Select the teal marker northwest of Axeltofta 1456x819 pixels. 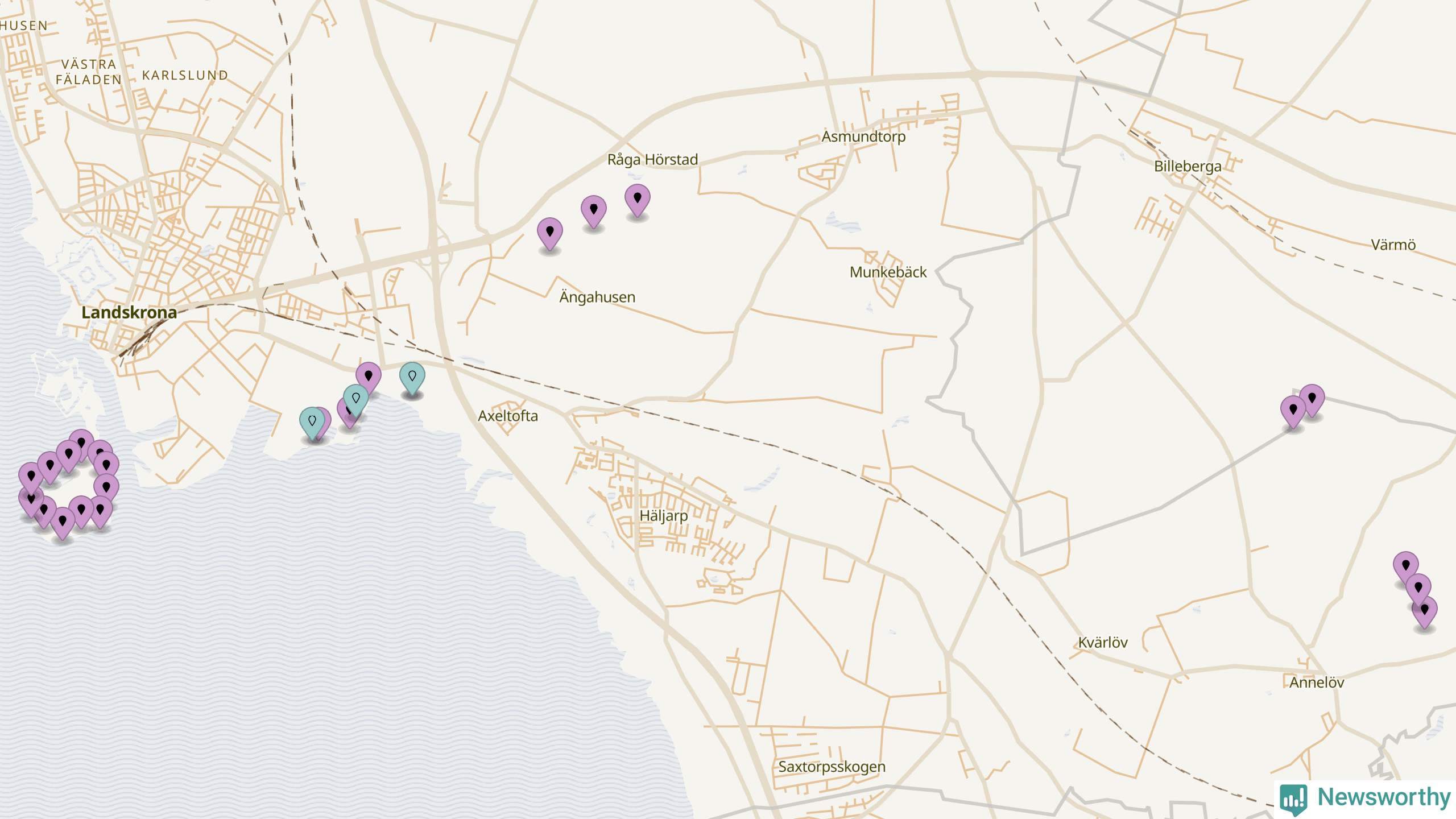point(412,379)
